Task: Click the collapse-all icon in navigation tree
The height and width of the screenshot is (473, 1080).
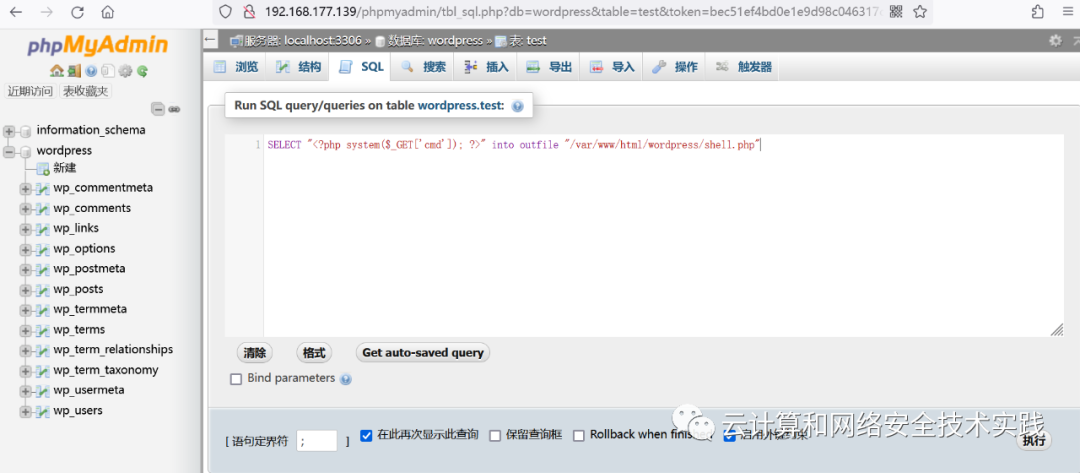Action: tap(158, 109)
